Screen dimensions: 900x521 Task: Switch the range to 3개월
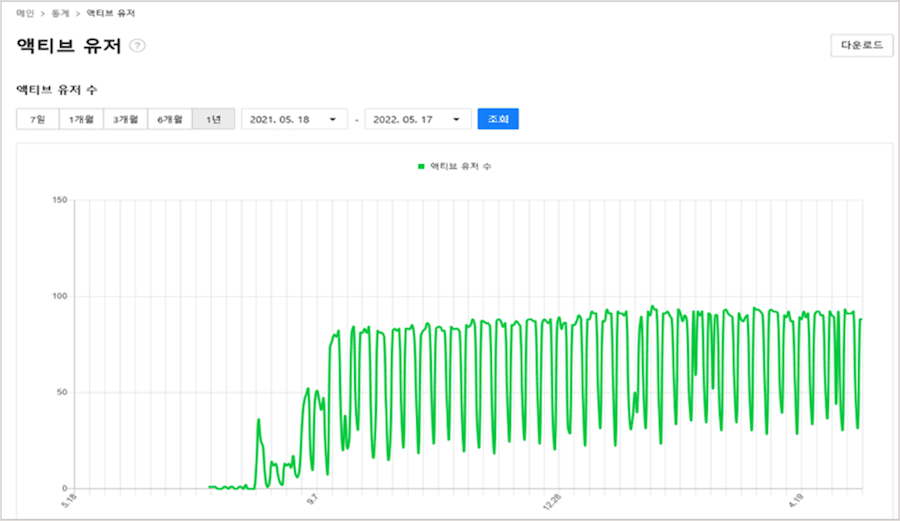[125, 119]
